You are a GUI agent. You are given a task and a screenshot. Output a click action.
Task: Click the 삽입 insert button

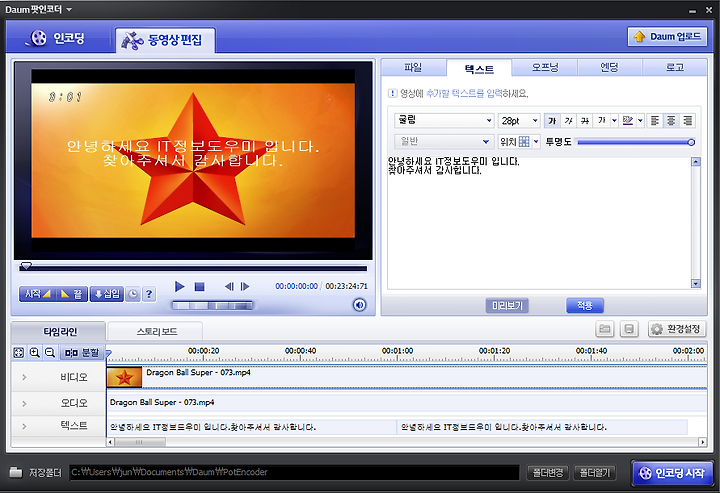[x=107, y=294]
